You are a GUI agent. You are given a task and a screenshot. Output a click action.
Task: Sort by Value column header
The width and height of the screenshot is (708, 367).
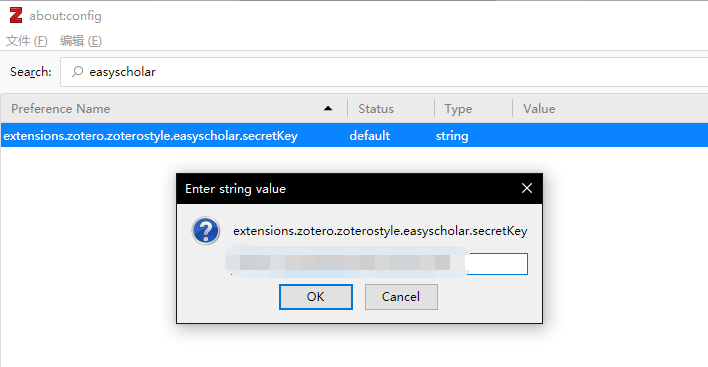point(610,108)
